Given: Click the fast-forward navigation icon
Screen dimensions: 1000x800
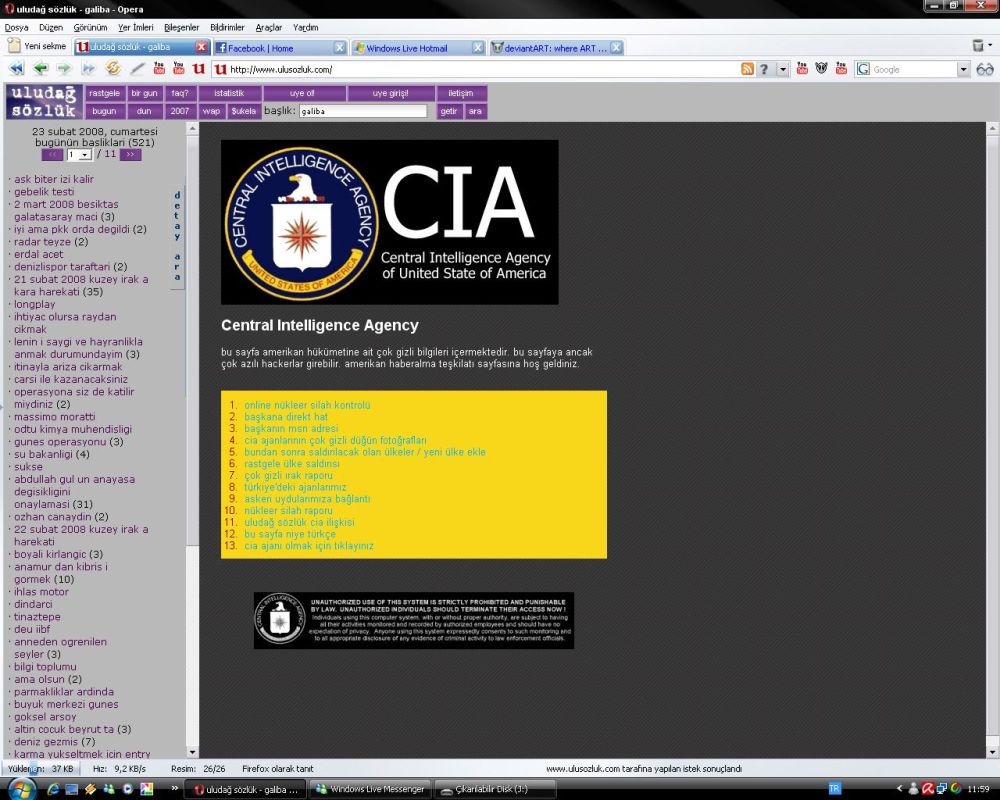Looking at the screenshot, I should tap(88, 69).
